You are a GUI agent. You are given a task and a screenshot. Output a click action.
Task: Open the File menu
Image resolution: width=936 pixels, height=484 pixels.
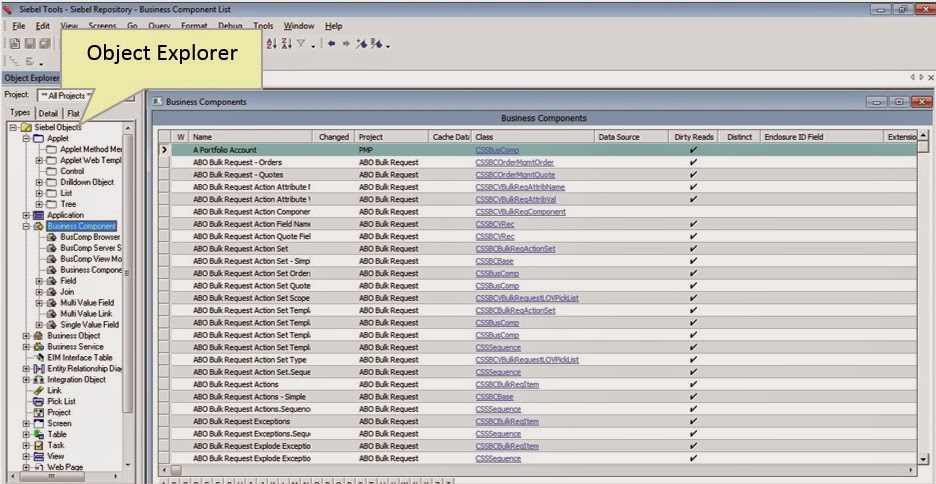click(19, 26)
